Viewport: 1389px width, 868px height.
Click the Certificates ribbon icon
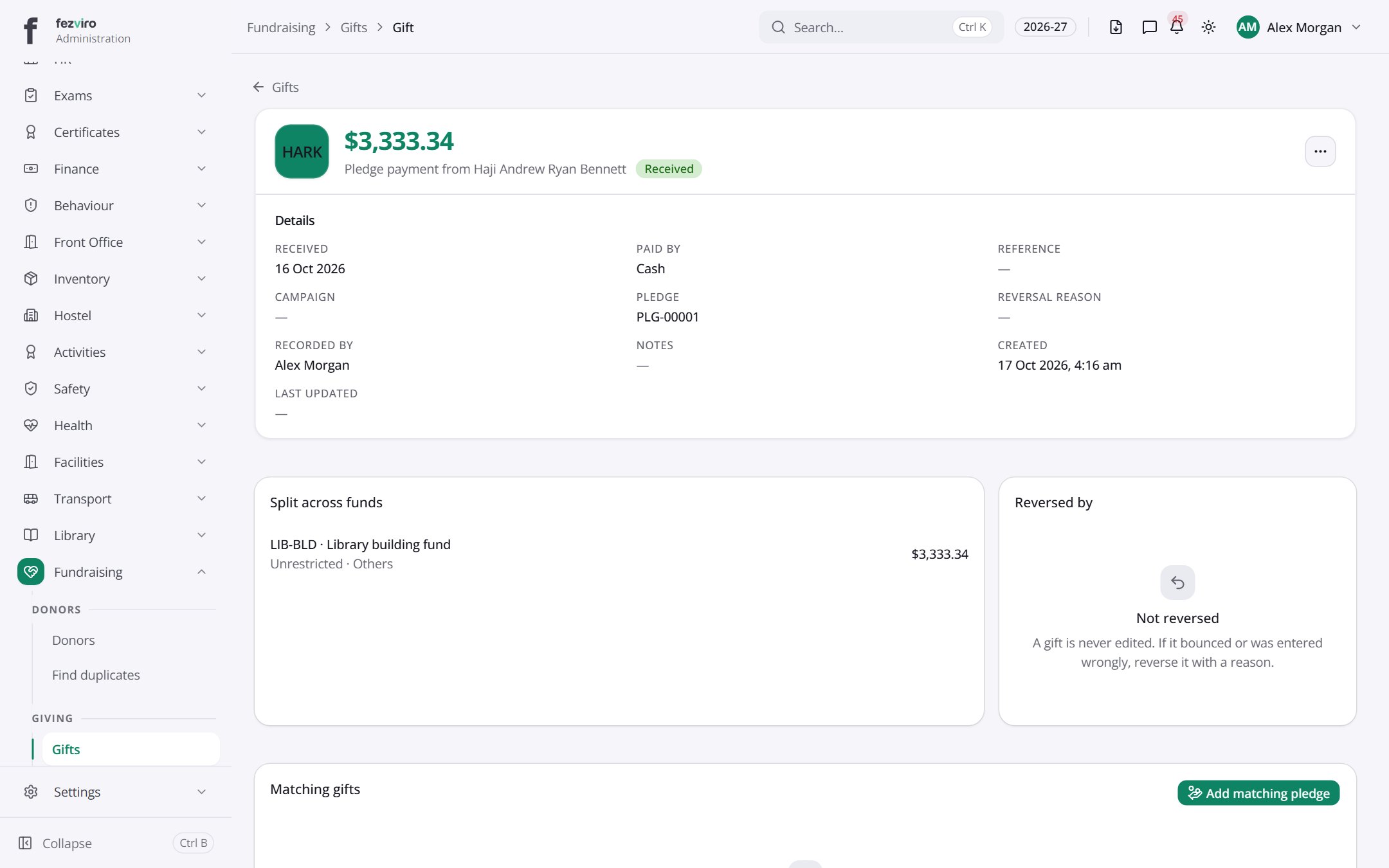[x=31, y=132]
